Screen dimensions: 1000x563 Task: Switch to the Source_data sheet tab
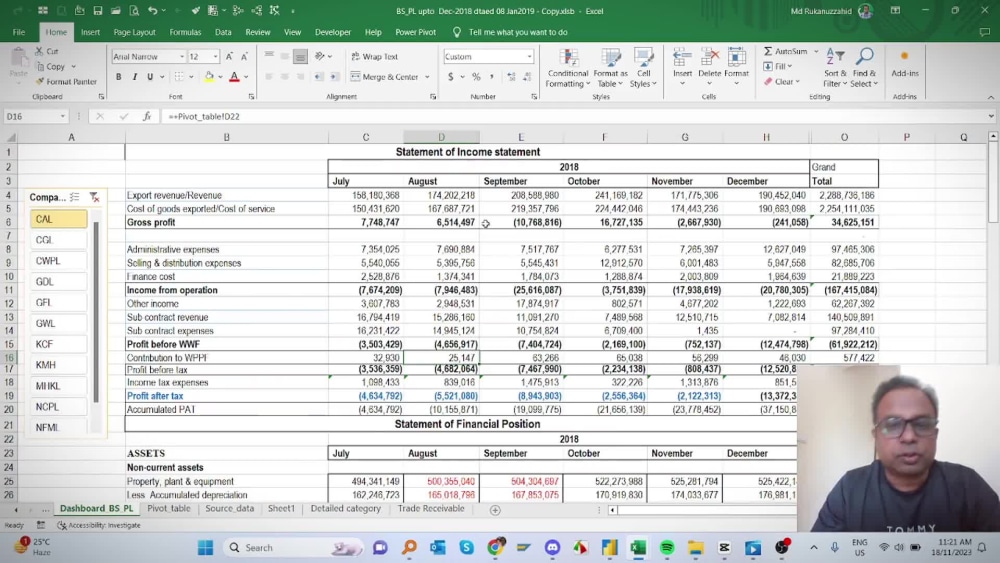pos(230,509)
